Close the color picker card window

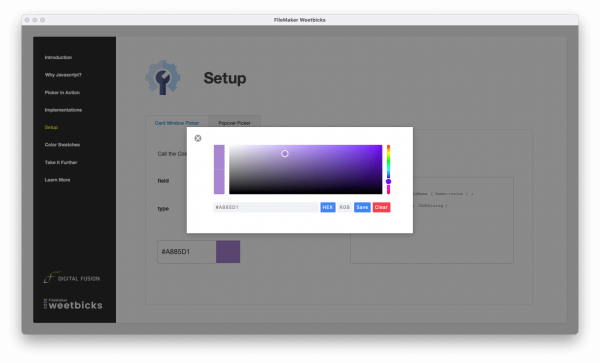coord(198,138)
